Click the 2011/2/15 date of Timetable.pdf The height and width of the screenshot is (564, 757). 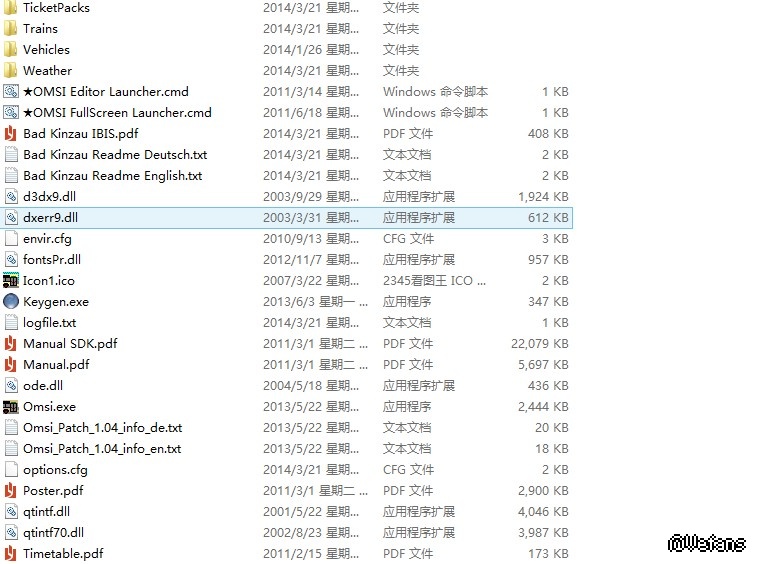tap(311, 554)
